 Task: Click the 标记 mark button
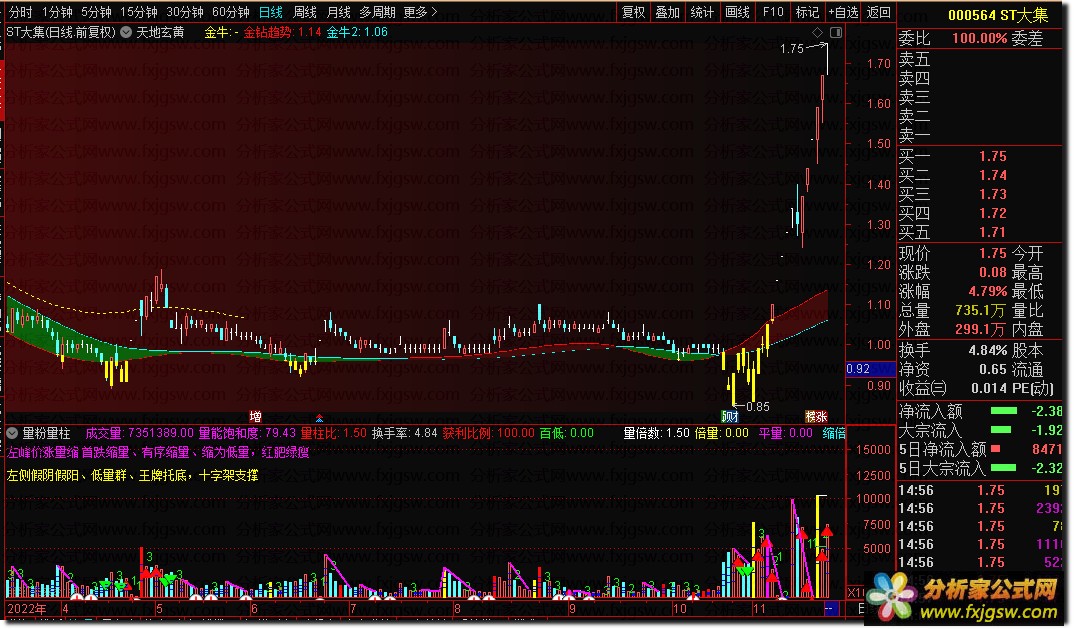pyautogui.click(x=808, y=12)
